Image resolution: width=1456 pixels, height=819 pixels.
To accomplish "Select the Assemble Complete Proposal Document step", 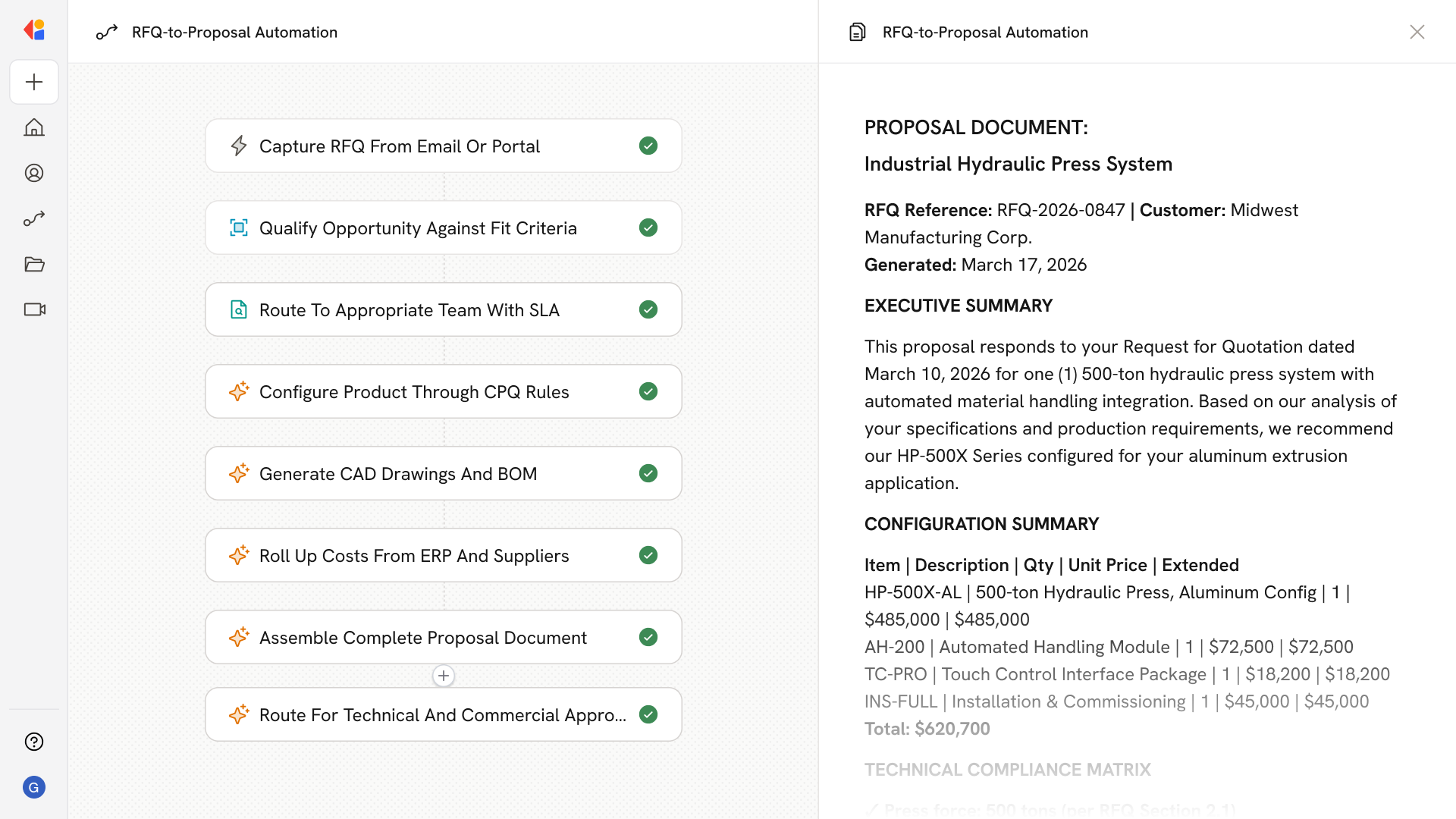I will (x=422, y=638).
